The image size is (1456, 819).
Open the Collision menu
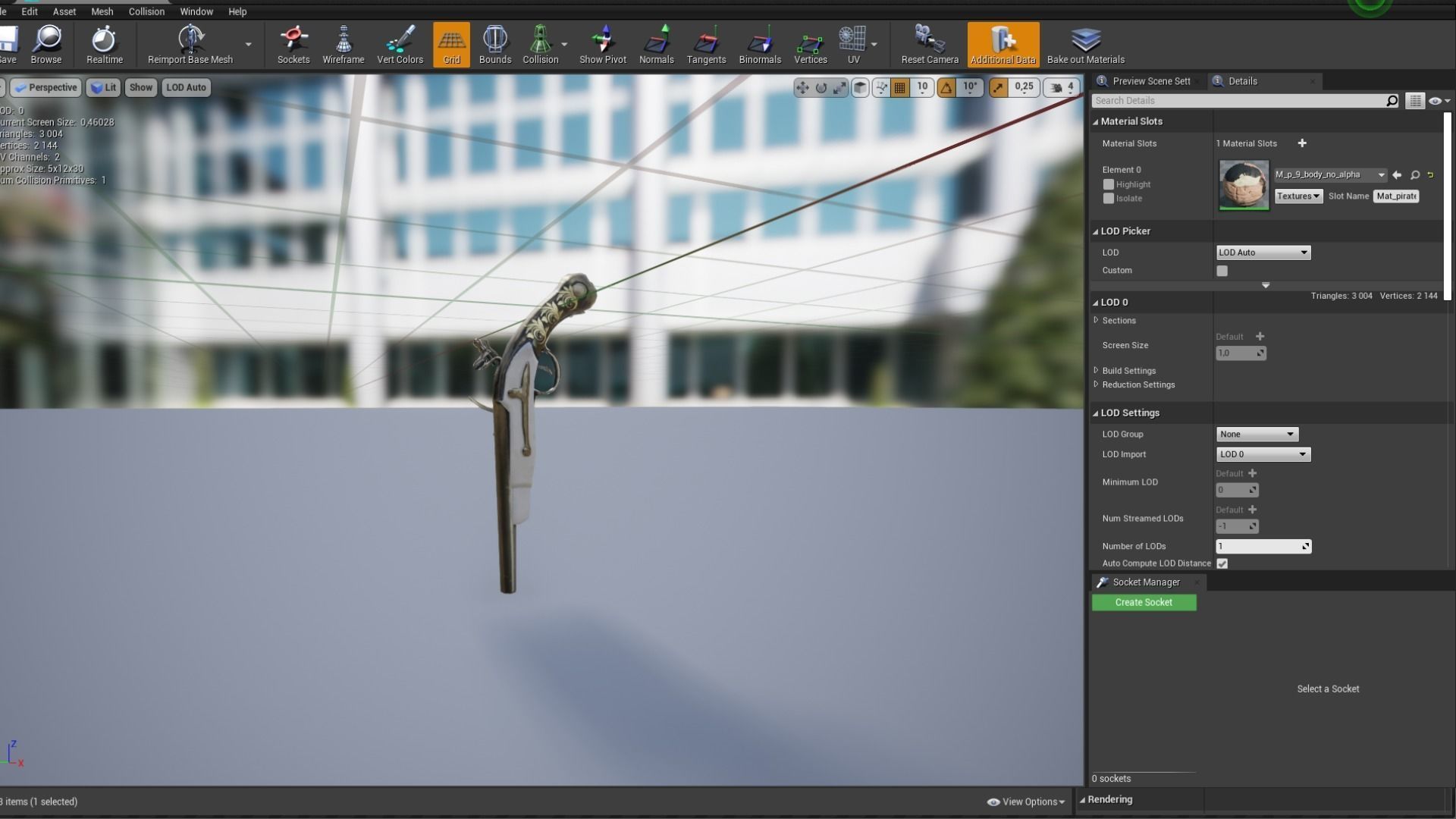pyautogui.click(x=146, y=11)
